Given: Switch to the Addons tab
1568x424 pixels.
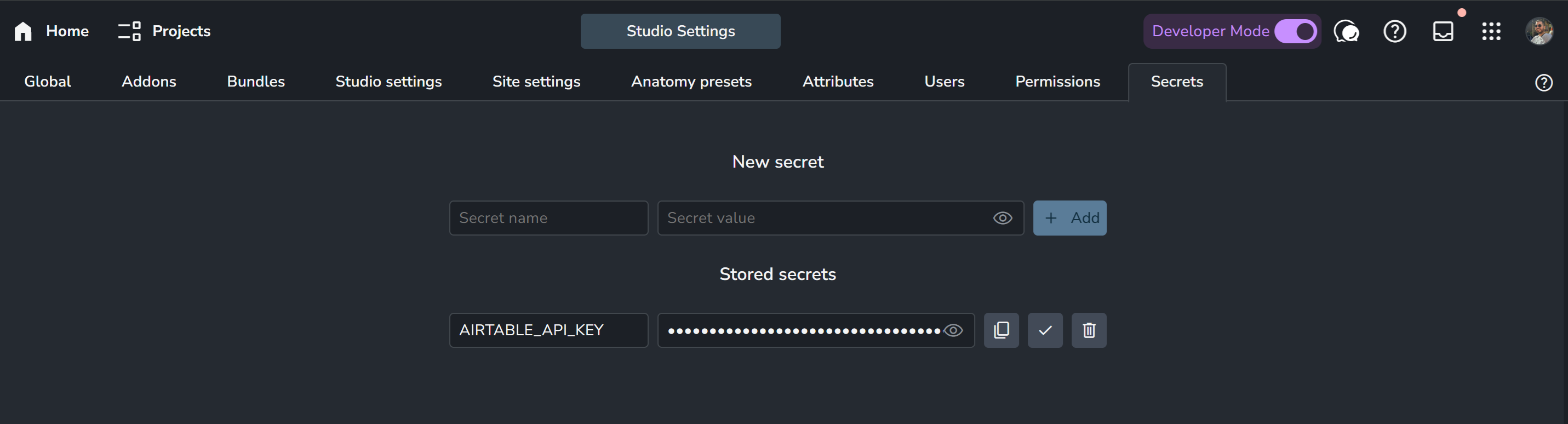Looking at the screenshot, I should coord(149,82).
